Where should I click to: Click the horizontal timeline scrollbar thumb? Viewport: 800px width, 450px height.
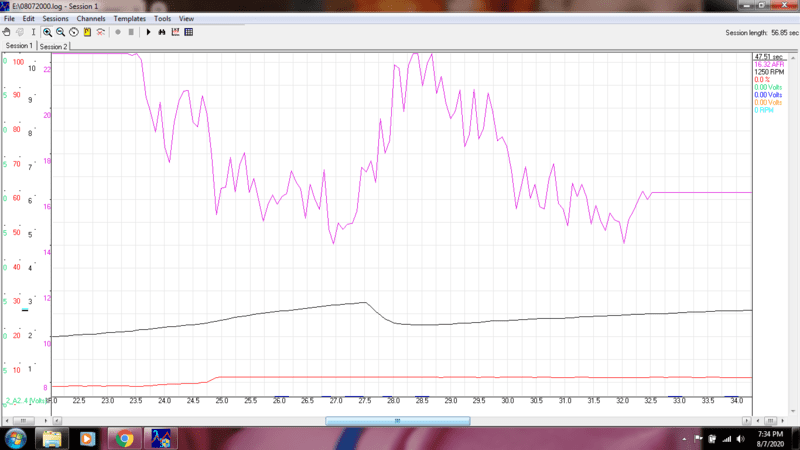point(397,421)
